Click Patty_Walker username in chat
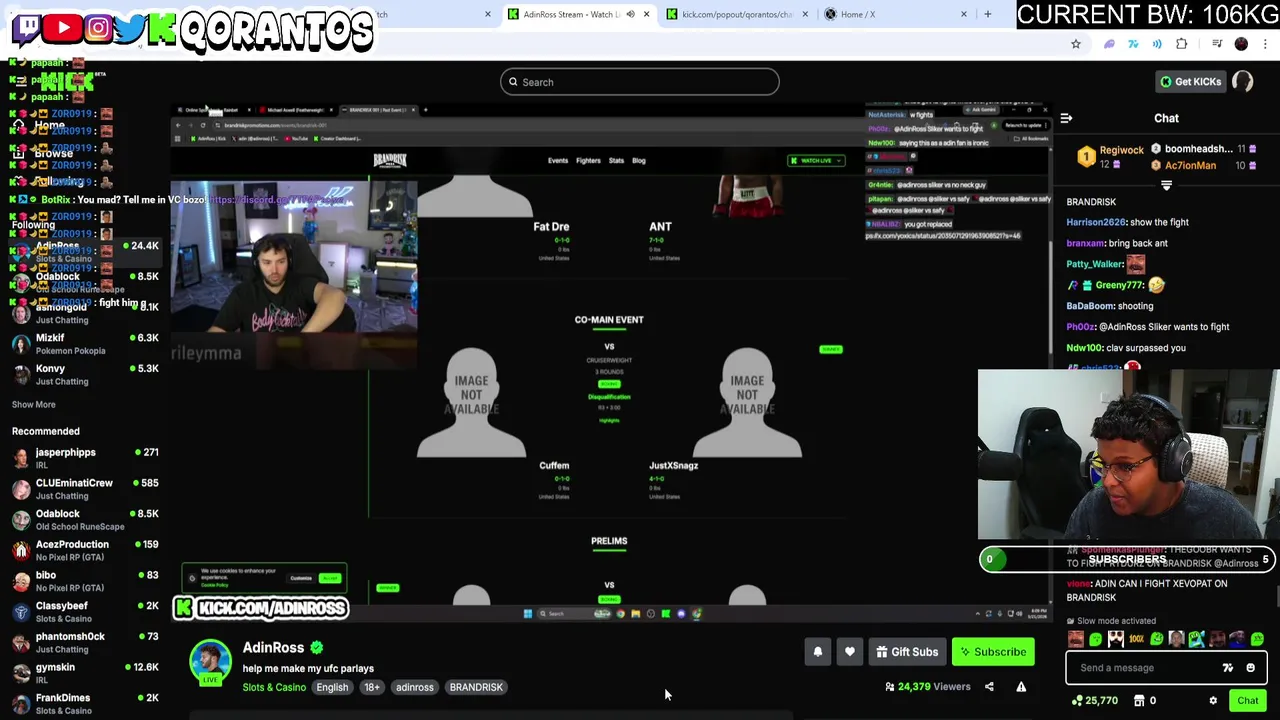 [x=1095, y=264]
